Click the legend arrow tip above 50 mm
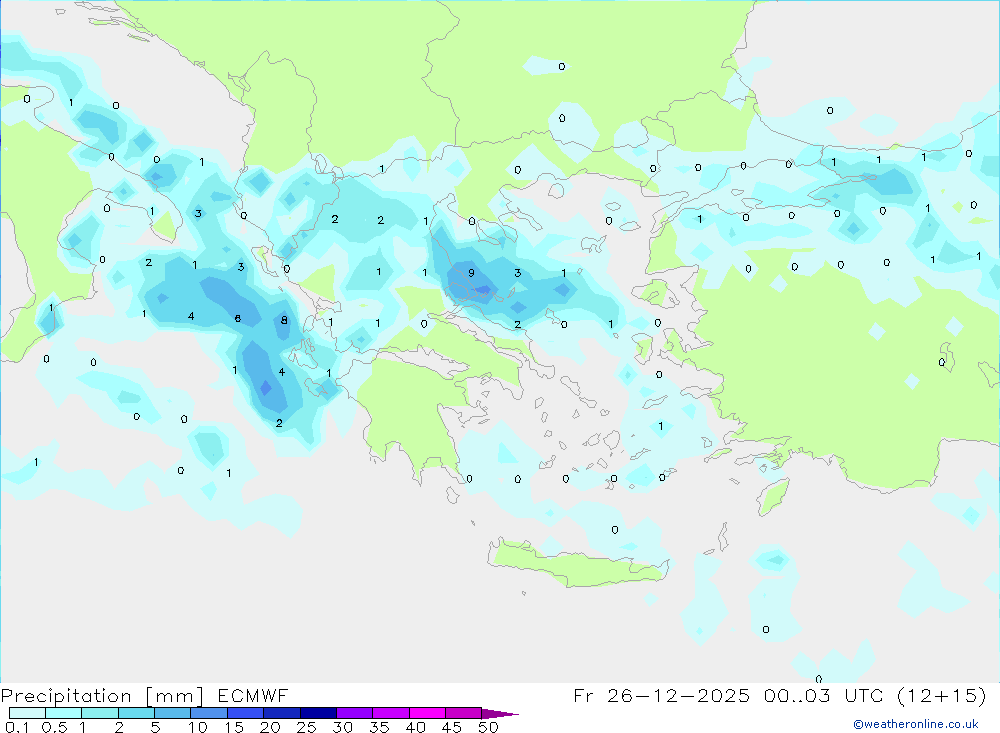 click(x=500, y=714)
